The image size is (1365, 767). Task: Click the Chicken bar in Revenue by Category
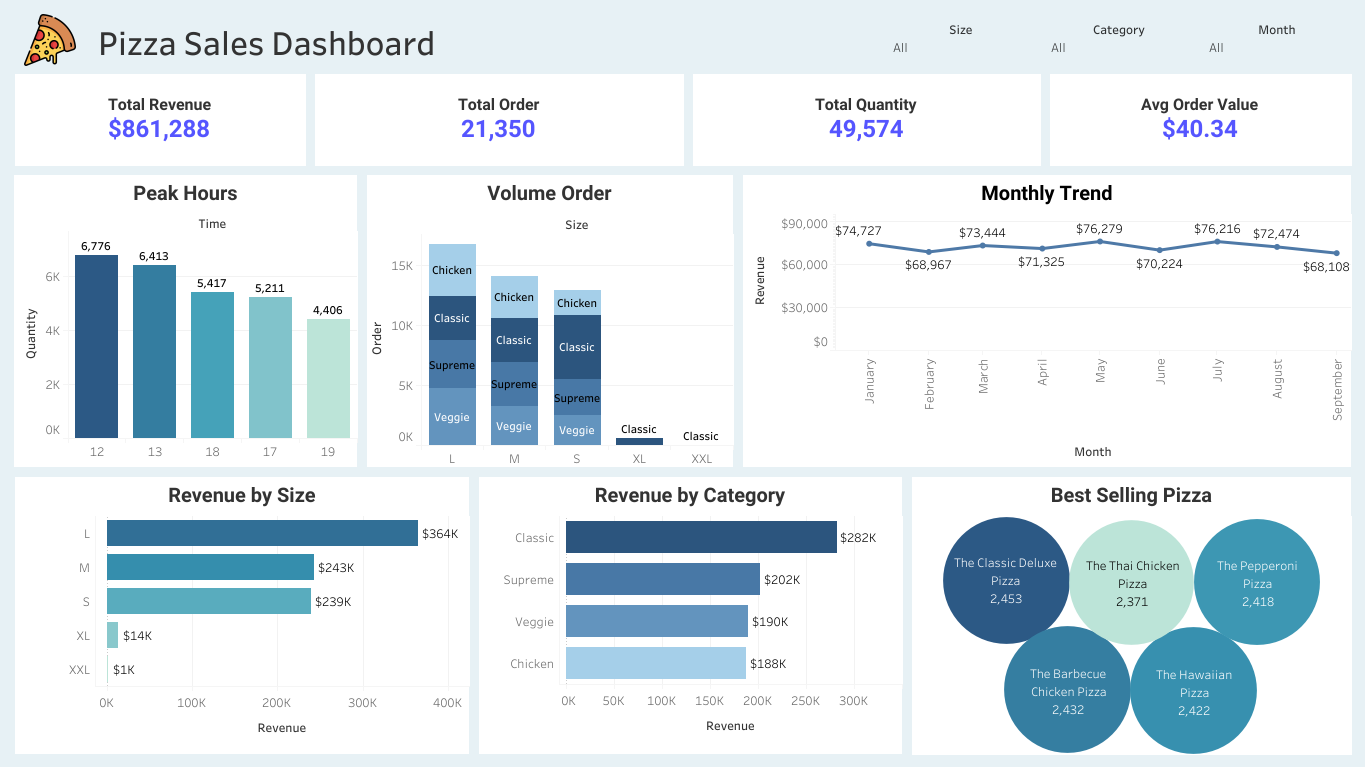(x=656, y=663)
